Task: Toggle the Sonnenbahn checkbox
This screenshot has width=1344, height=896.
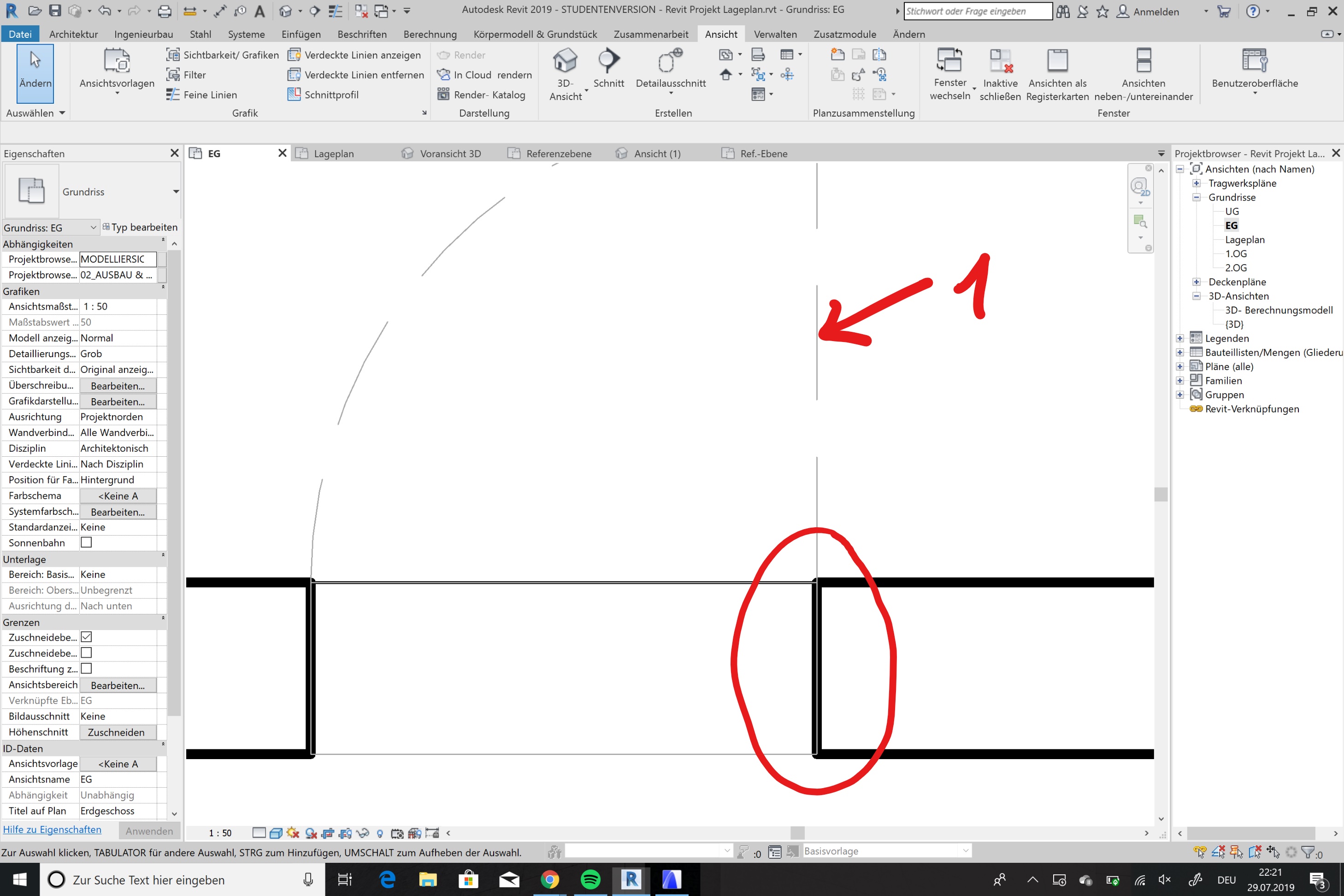Action: coord(86,543)
